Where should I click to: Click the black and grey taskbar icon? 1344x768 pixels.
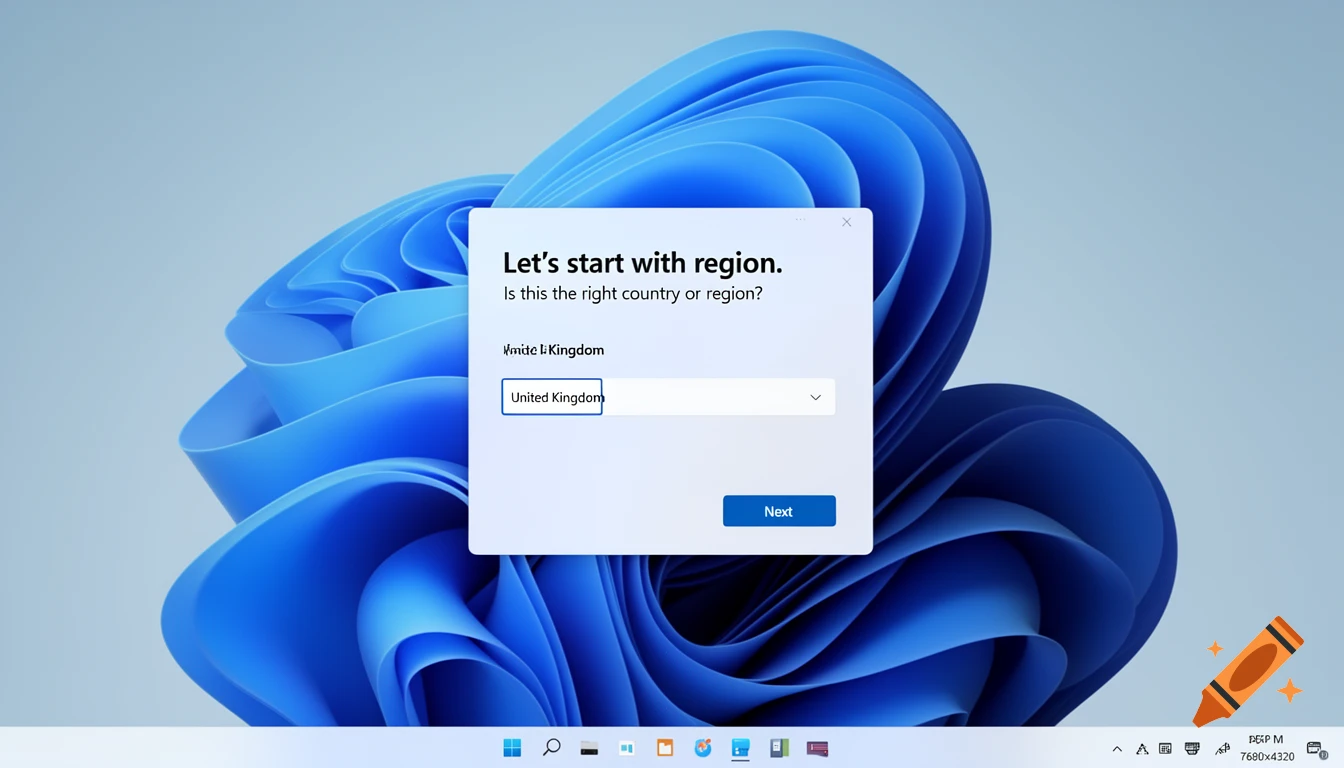point(589,748)
